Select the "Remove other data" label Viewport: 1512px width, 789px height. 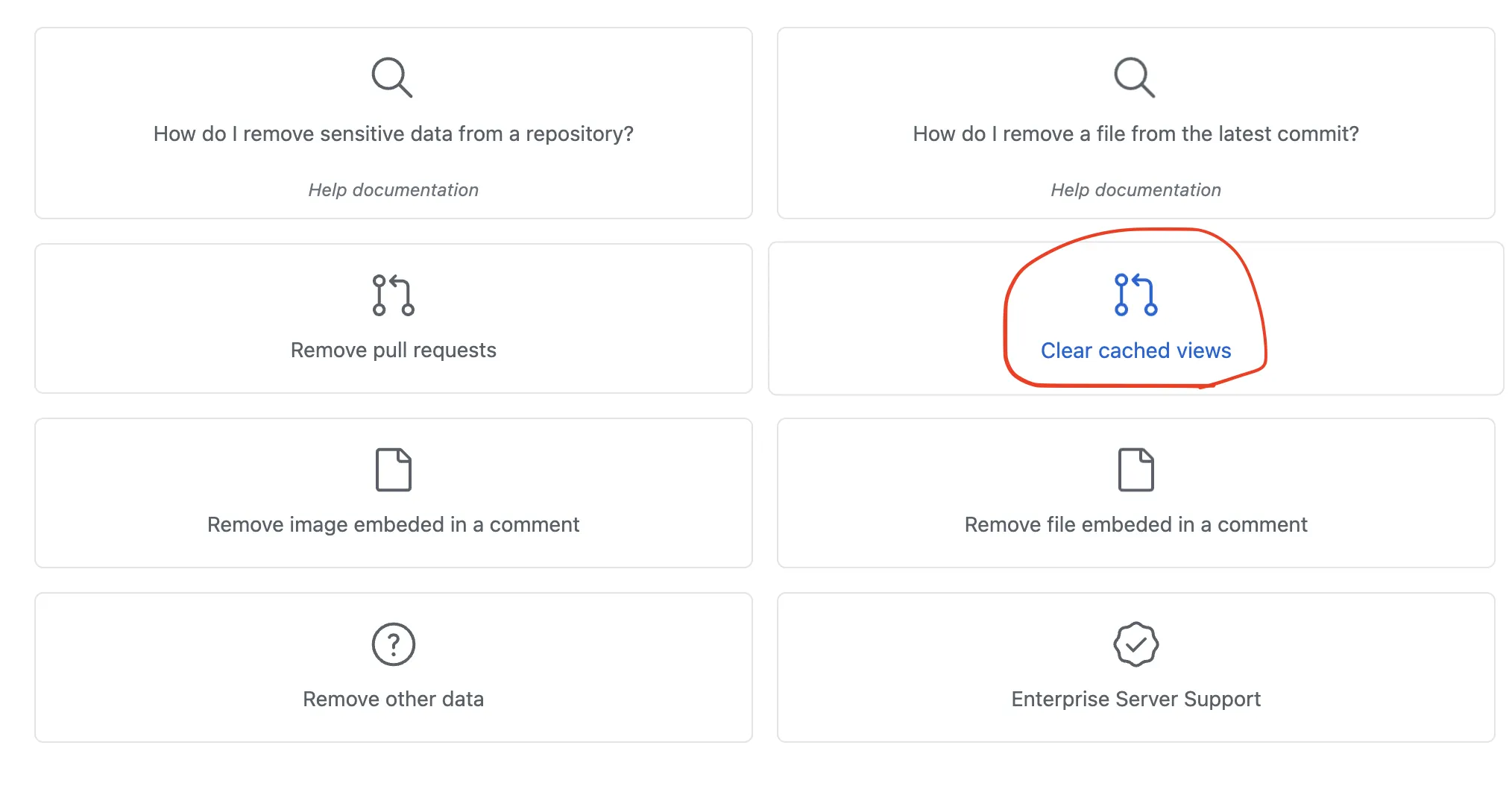point(393,700)
